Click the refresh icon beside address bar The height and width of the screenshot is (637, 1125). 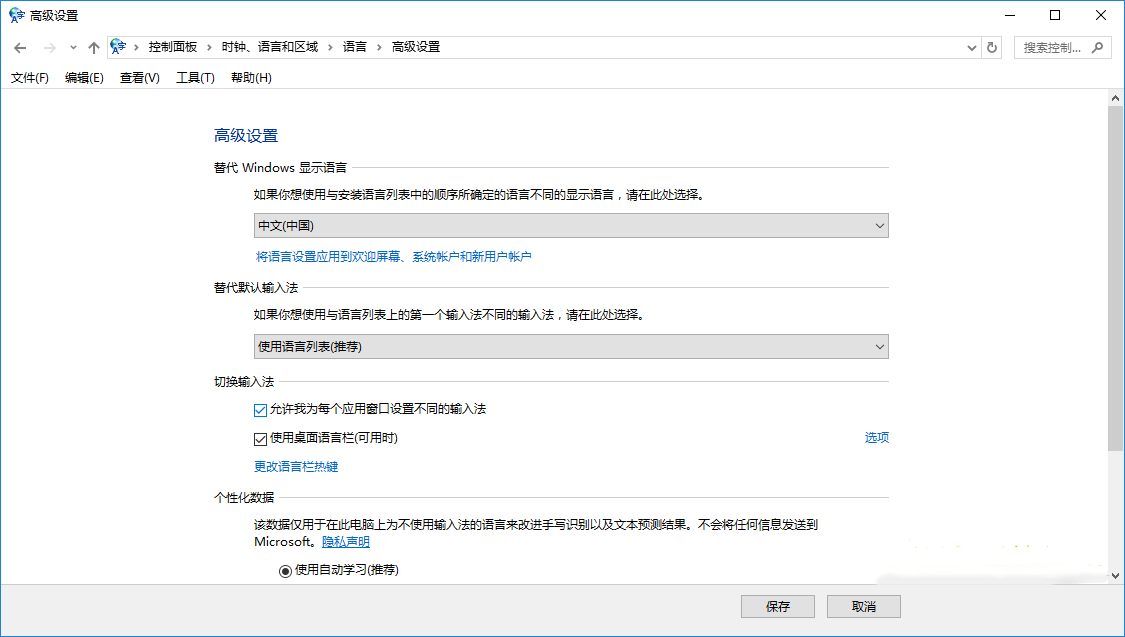pos(992,47)
